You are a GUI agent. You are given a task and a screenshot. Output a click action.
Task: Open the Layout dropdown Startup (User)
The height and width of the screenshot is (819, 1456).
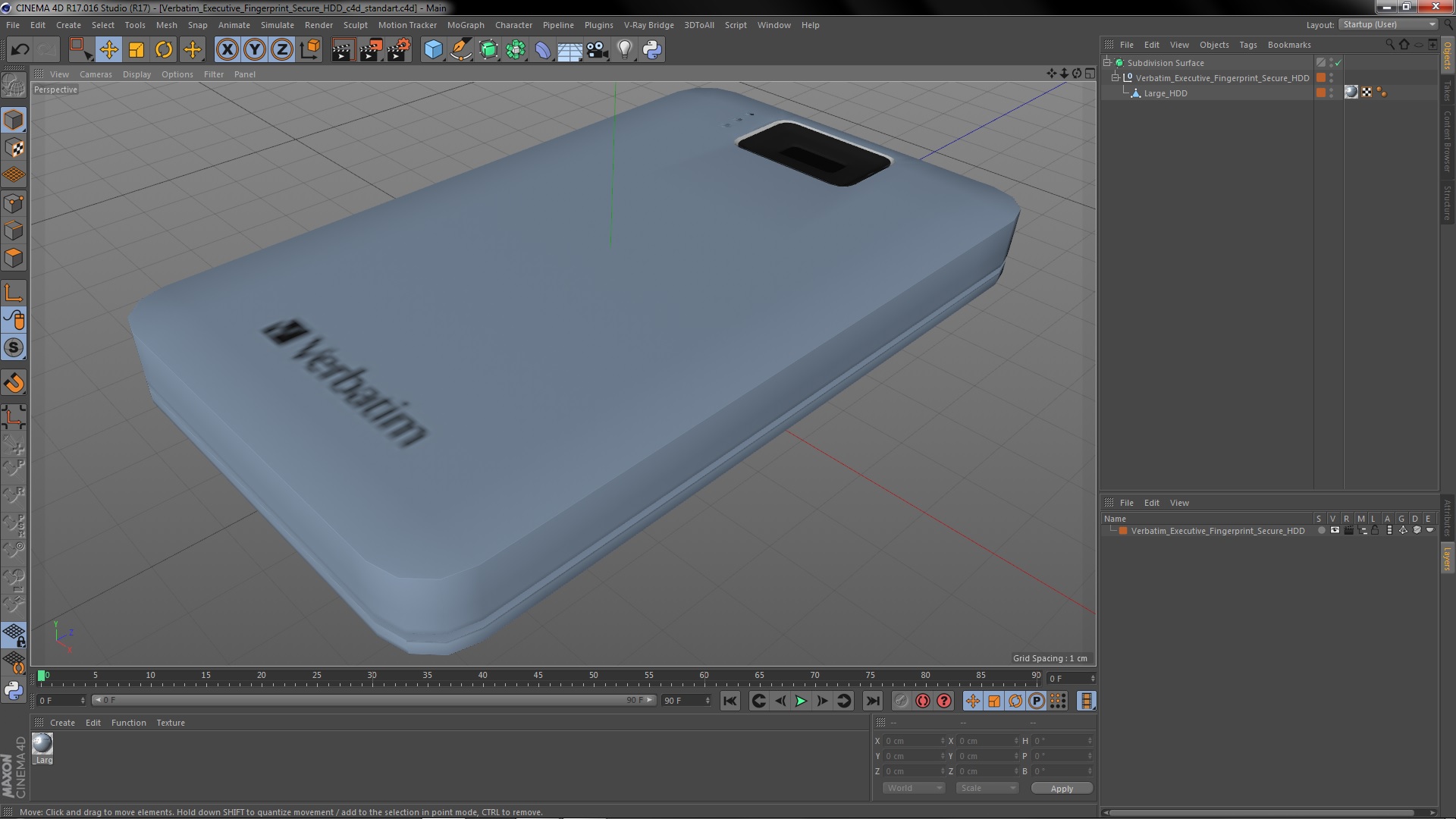[1388, 24]
